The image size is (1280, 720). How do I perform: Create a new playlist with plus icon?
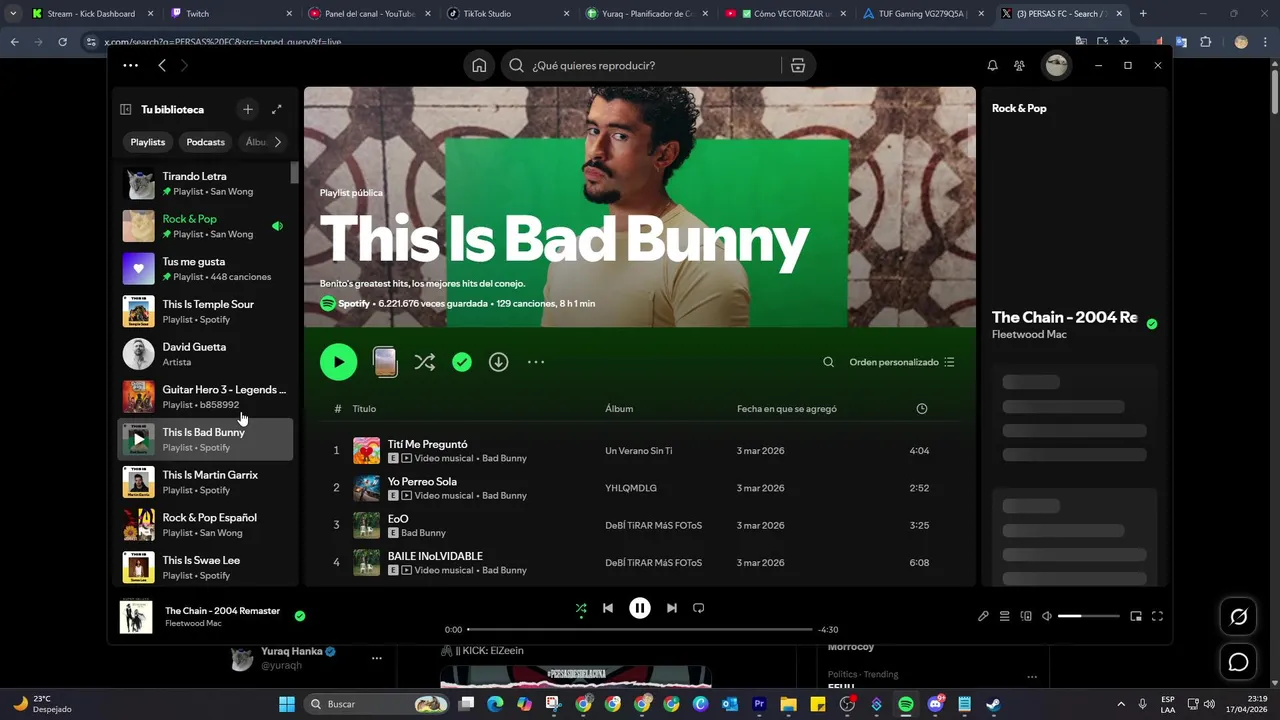(x=248, y=109)
